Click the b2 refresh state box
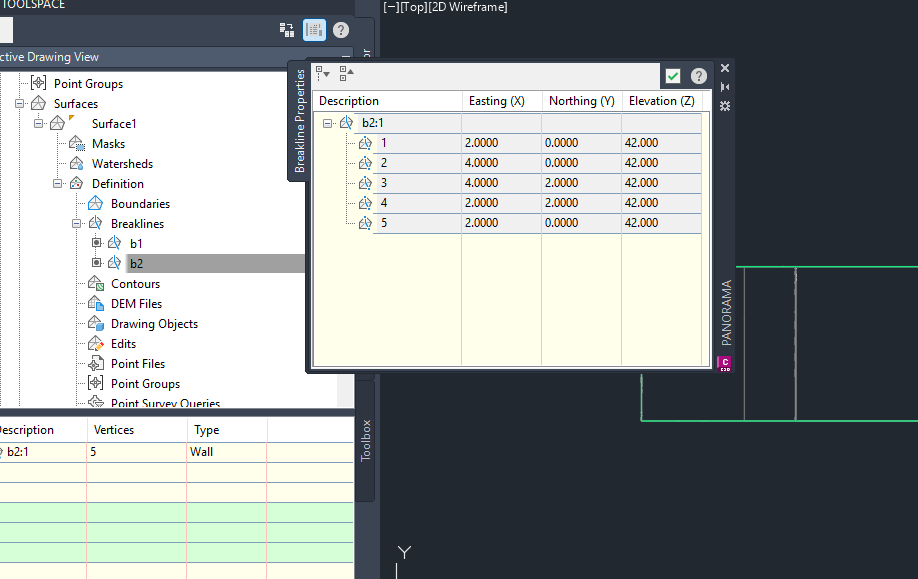The image size is (918, 579). tap(97, 262)
